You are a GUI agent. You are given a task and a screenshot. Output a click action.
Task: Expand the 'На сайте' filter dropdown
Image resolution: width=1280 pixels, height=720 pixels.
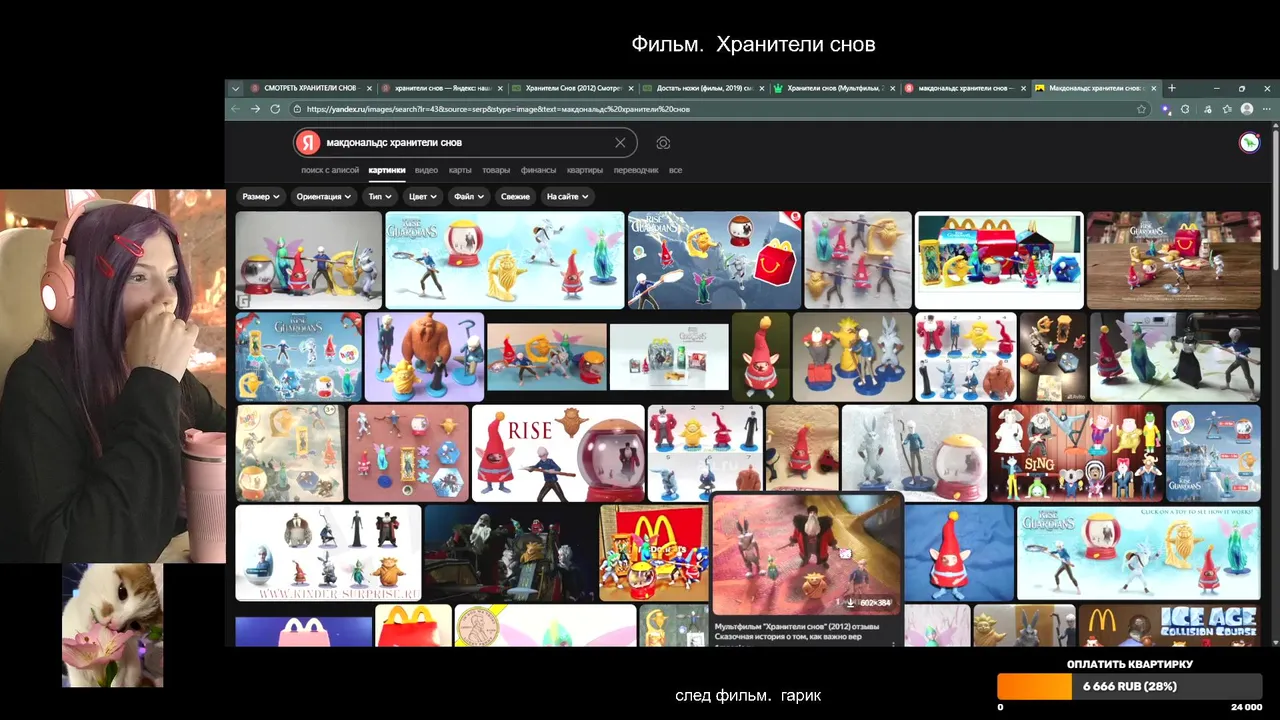click(567, 197)
